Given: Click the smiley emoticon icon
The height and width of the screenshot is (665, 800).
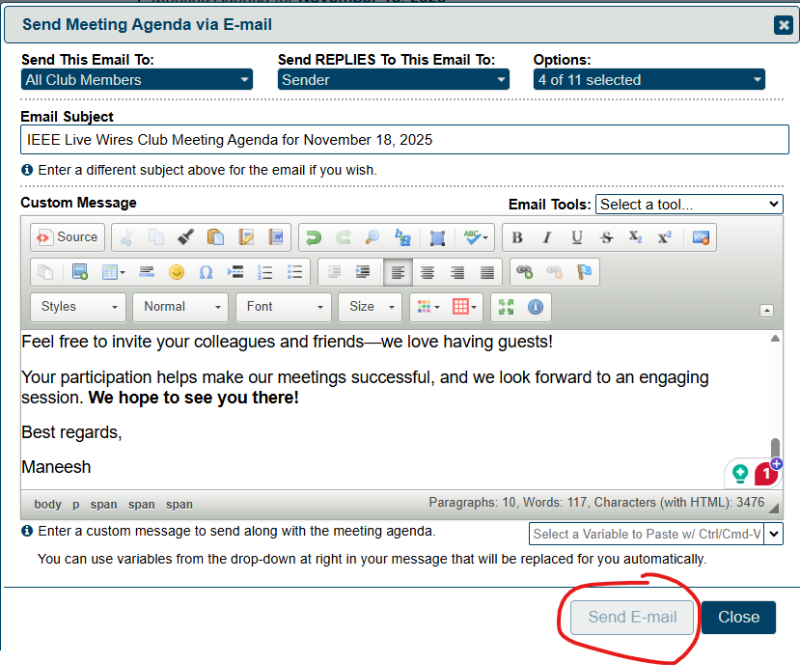Looking at the screenshot, I should (177, 272).
